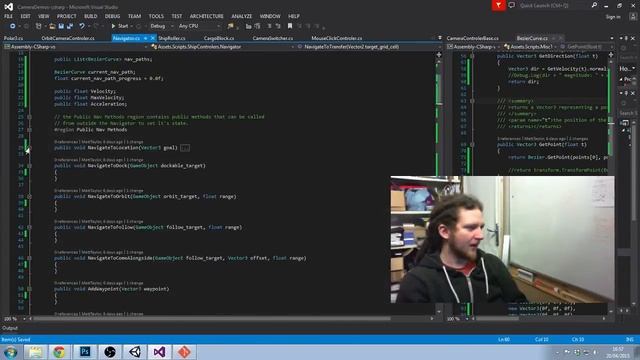Image resolution: width=640 pixels, height=360 pixels.
Task: Click the Undo arrow icon
Action: tap(82, 26)
